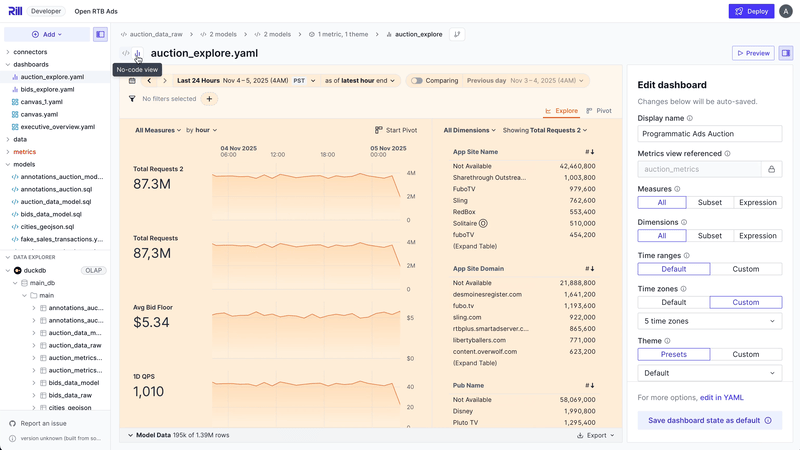Switch to the Pivot tab

599,111
